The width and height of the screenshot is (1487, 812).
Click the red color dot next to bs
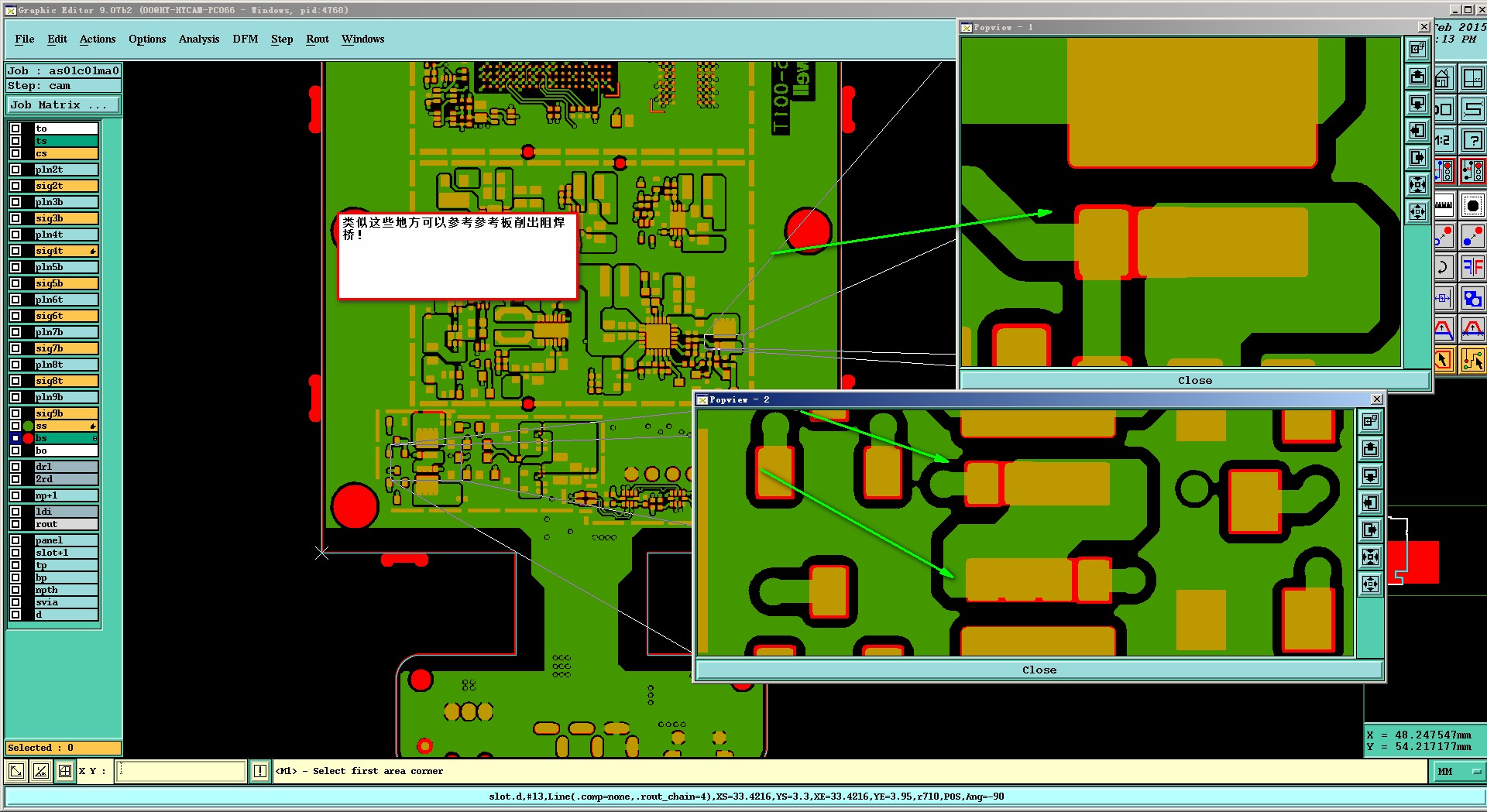pyautogui.click(x=28, y=438)
